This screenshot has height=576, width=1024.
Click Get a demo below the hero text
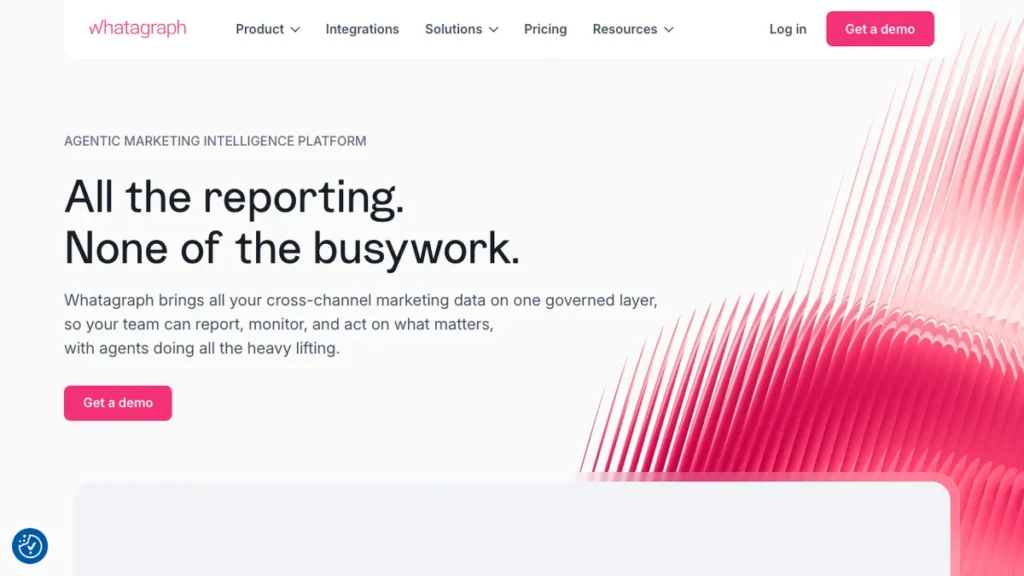click(118, 403)
